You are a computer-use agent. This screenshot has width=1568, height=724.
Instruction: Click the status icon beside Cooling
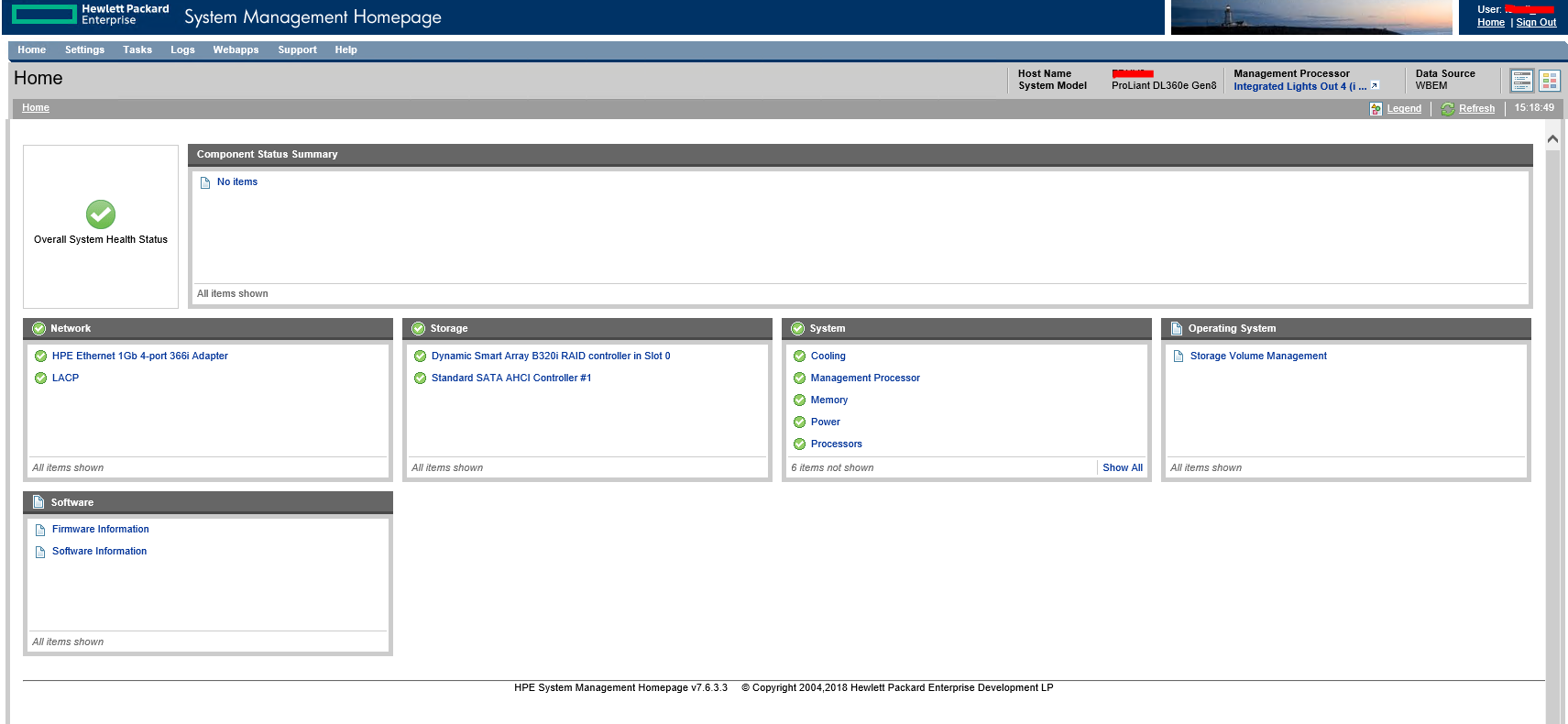pyautogui.click(x=799, y=357)
